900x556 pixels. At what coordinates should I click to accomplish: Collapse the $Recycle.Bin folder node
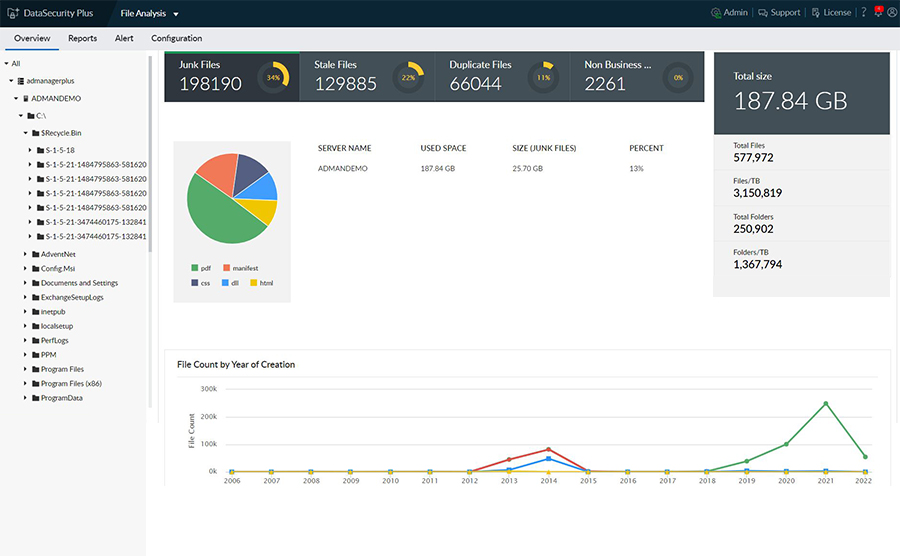[x=26, y=132]
